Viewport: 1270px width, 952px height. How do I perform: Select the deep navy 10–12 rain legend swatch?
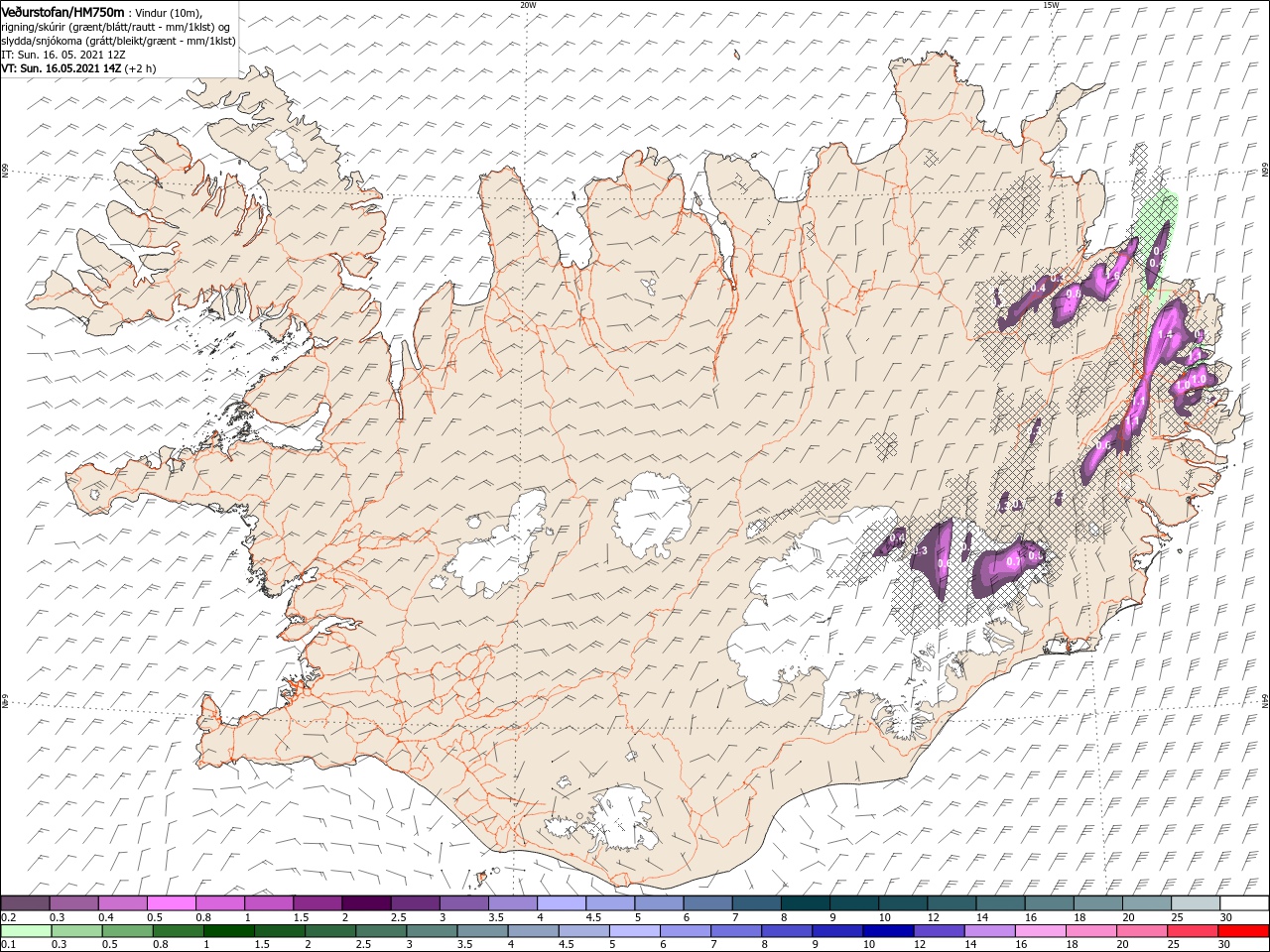tap(889, 931)
